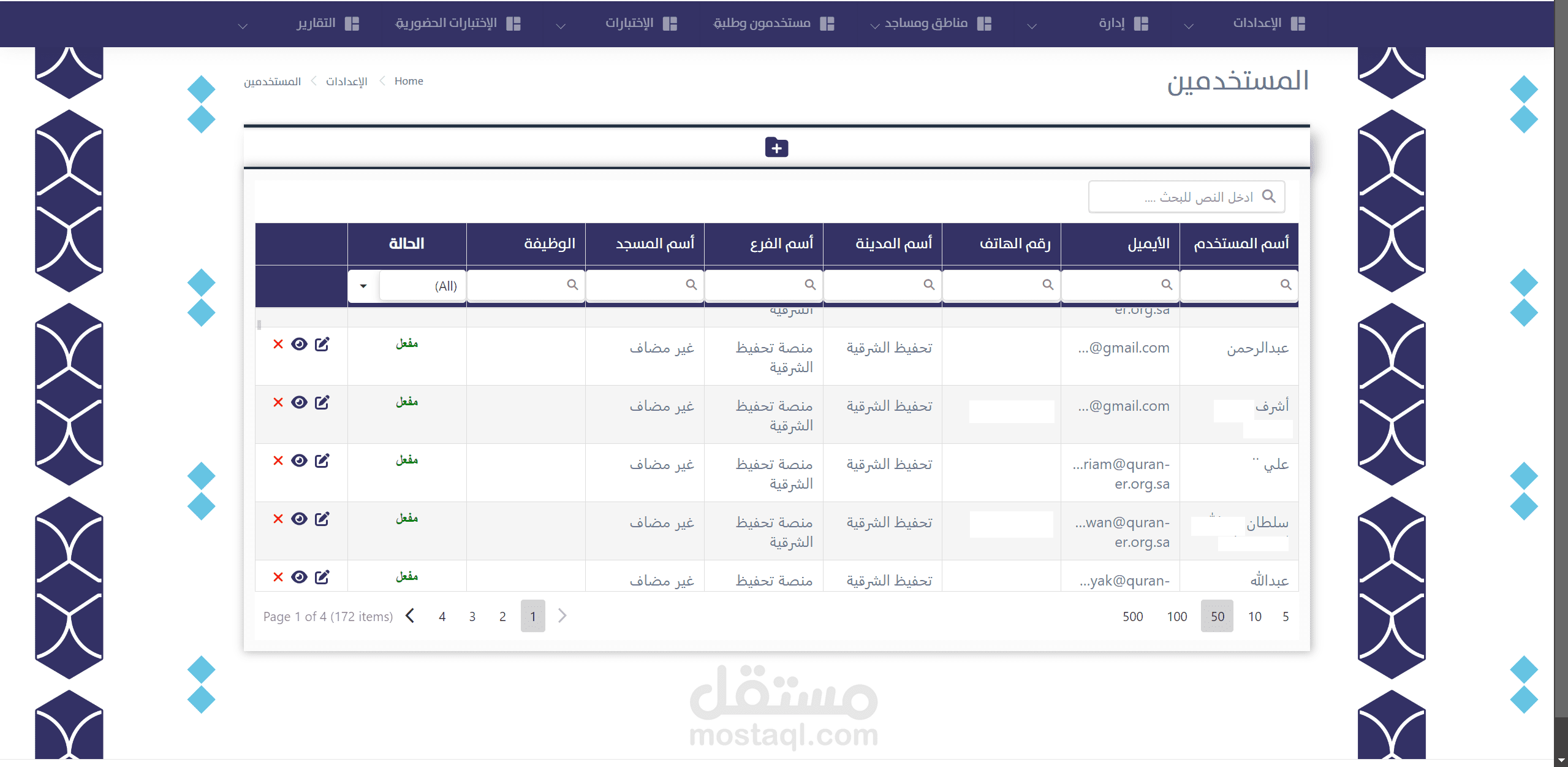Open the الحالة (All) filter dropdown

pos(363,286)
